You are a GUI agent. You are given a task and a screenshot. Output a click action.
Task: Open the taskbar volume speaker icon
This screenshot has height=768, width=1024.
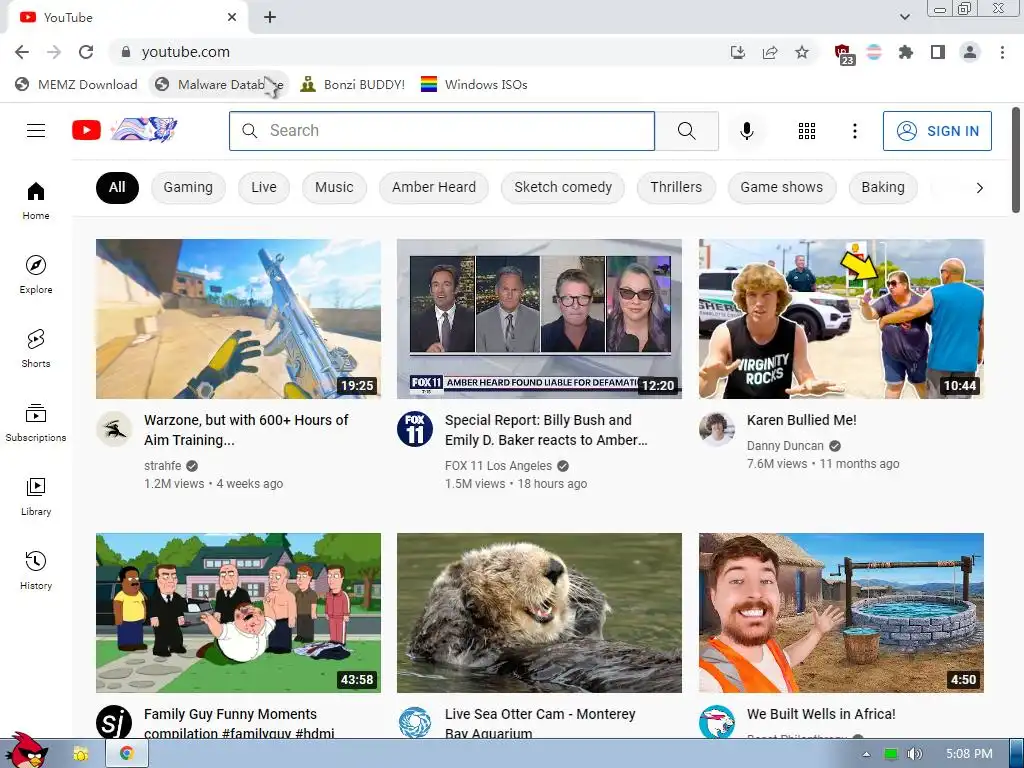click(915, 754)
